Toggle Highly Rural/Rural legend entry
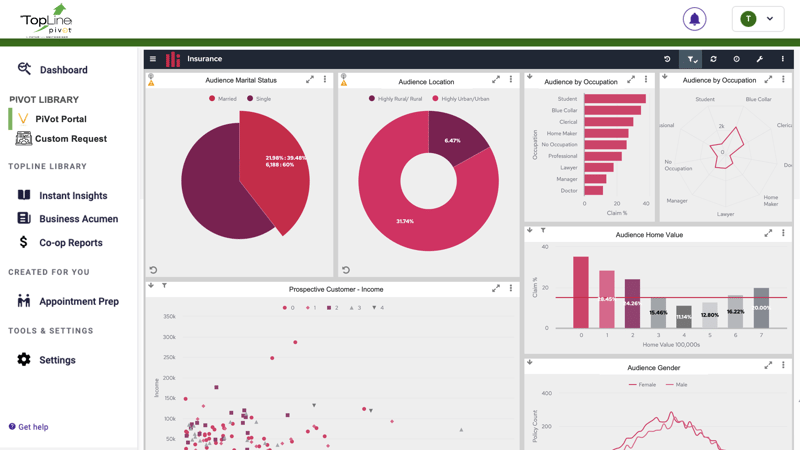Screen dimensions: 800x450 coord(395,98)
